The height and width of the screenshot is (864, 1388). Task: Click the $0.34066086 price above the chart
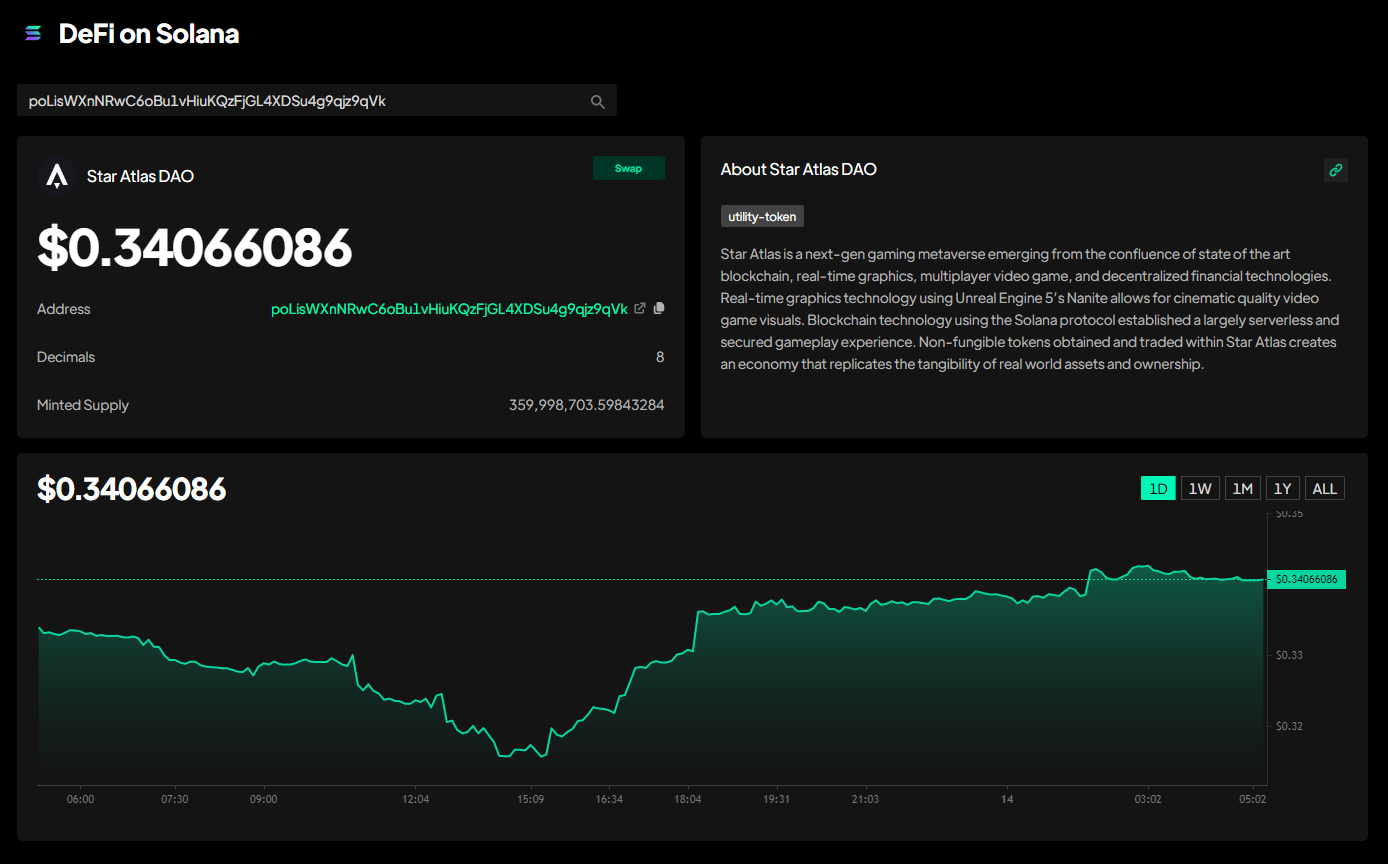(132, 489)
